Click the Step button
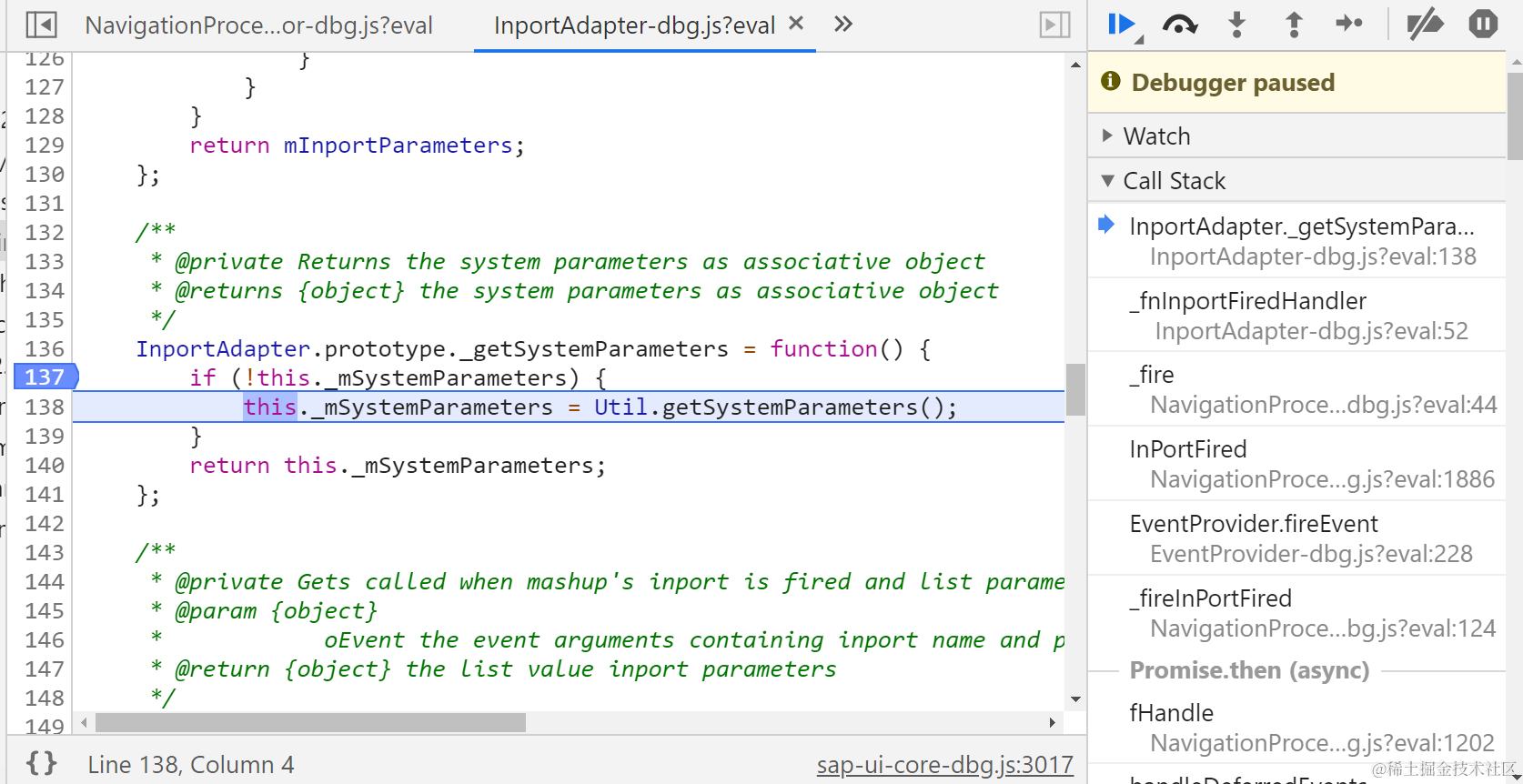The height and width of the screenshot is (784, 1523). (x=1349, y=24)
